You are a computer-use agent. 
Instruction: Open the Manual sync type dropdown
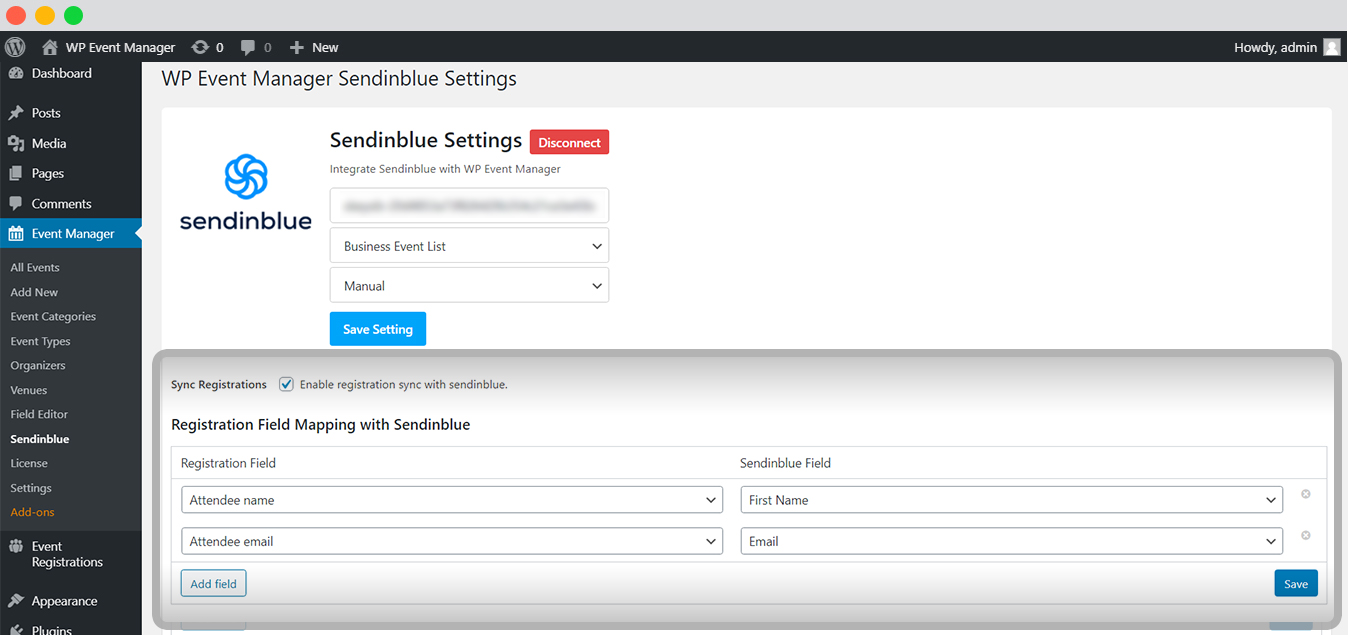coord(469,286)
